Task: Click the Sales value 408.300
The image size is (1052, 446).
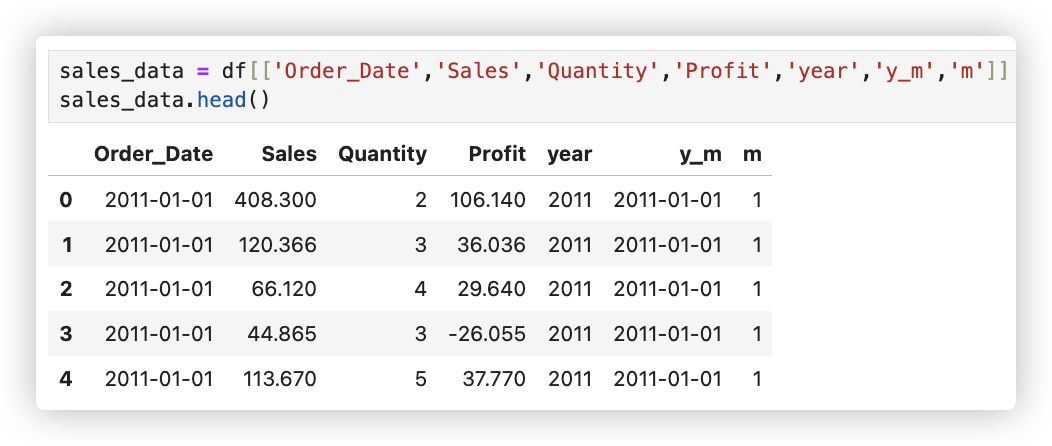Action: pos(275,200)
